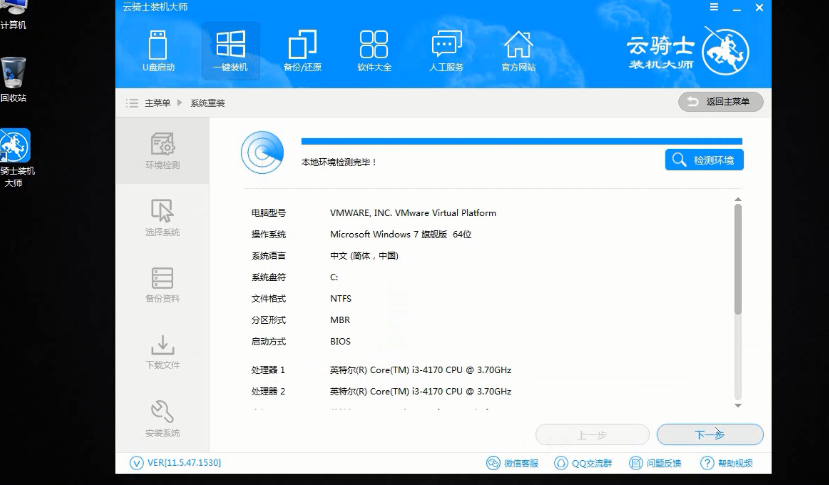829x485 pixels.
Task: Open the U盘启动 tool
Action: (x=158, y=51)
